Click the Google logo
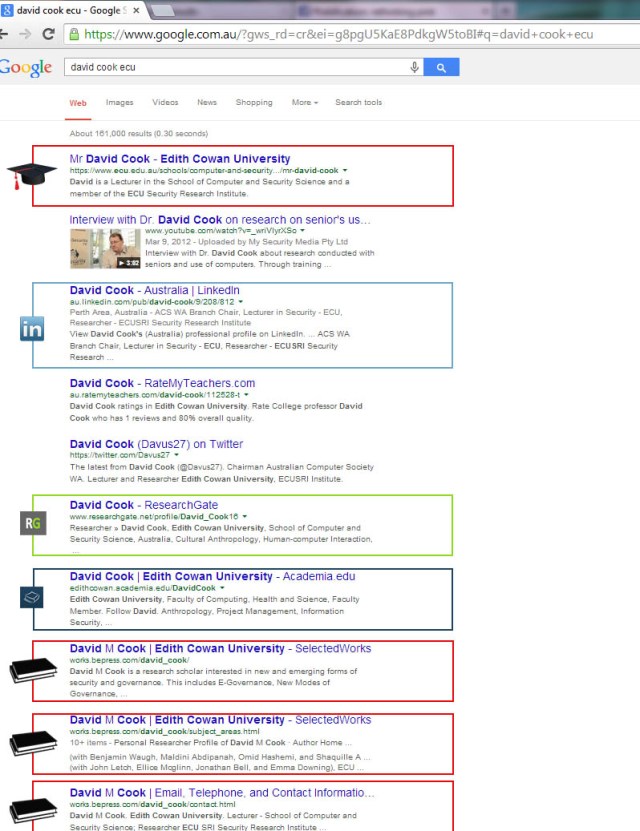The height and width of the screenshot is (831, 640). point(25,68)
